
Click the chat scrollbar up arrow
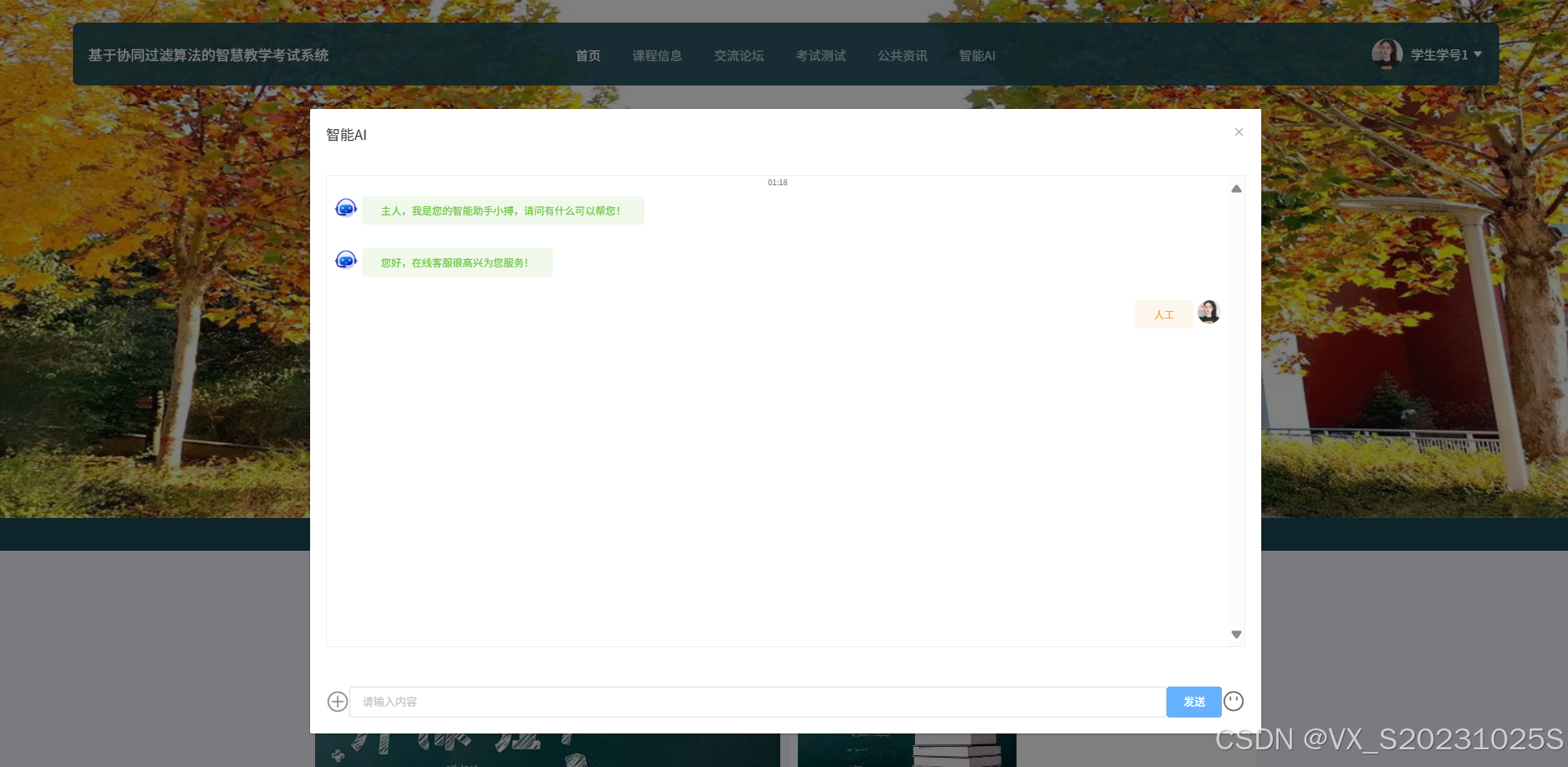pyautogui.click(x=1236, y=189)
